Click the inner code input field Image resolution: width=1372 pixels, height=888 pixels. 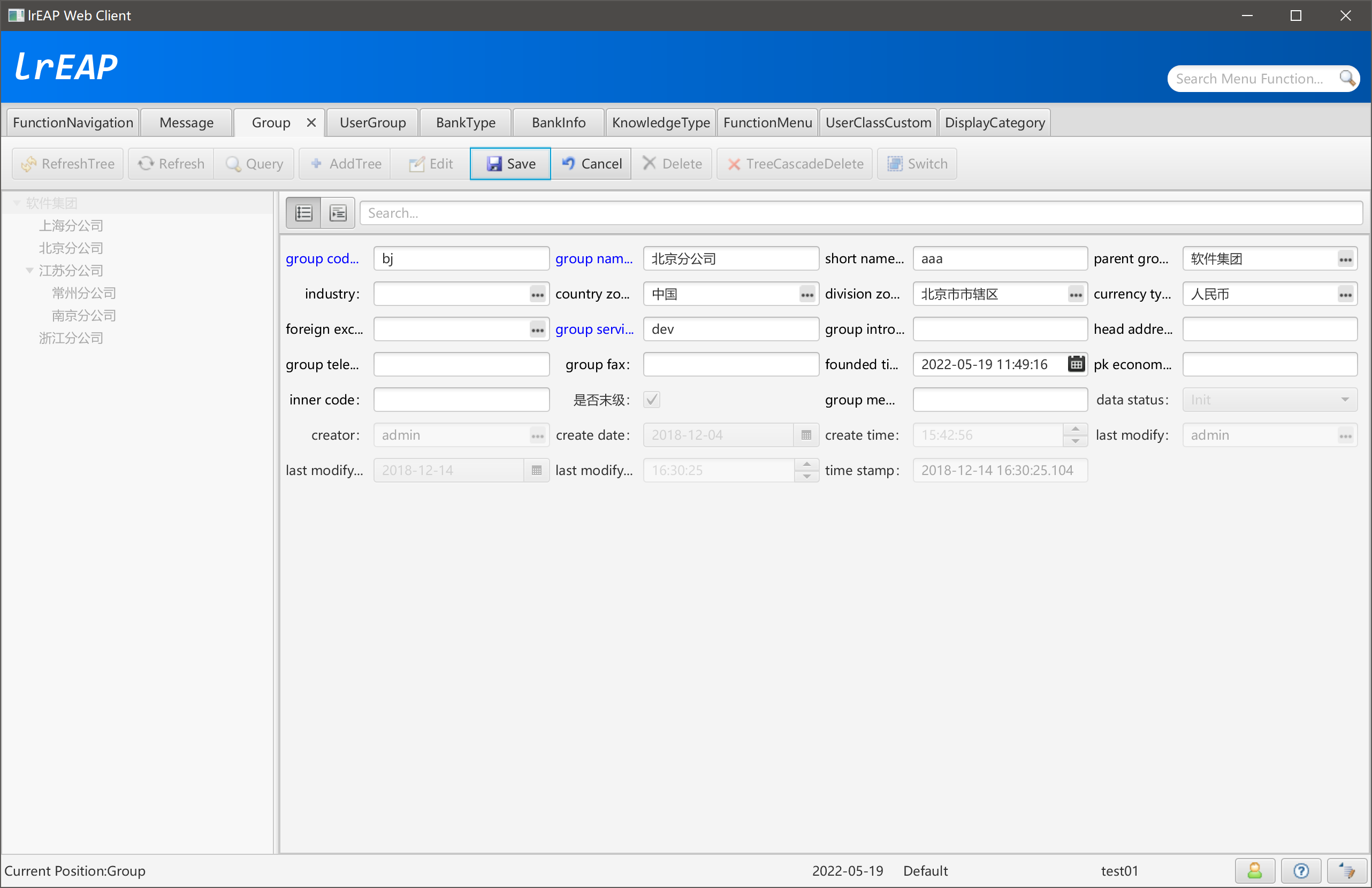pos(461,400)
